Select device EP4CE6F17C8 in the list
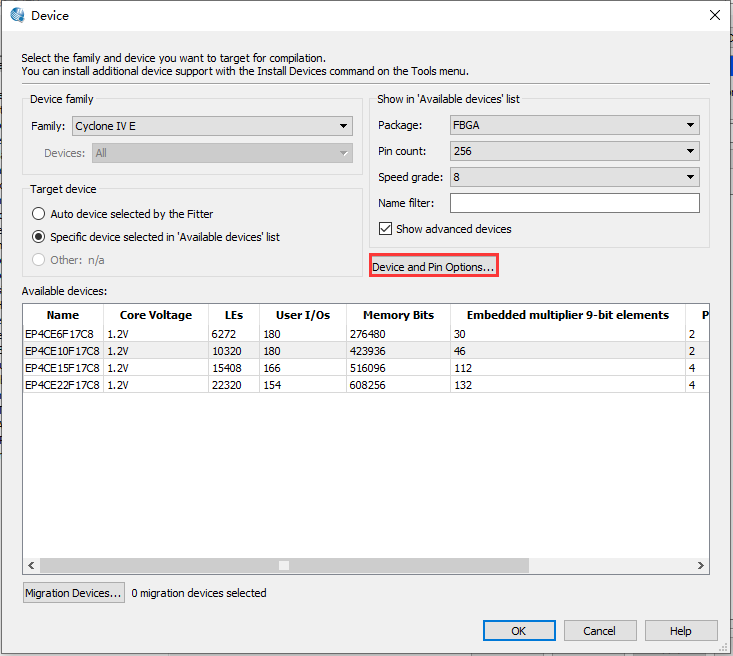Screen dimensions: 733x656 (x=62, y=334)
